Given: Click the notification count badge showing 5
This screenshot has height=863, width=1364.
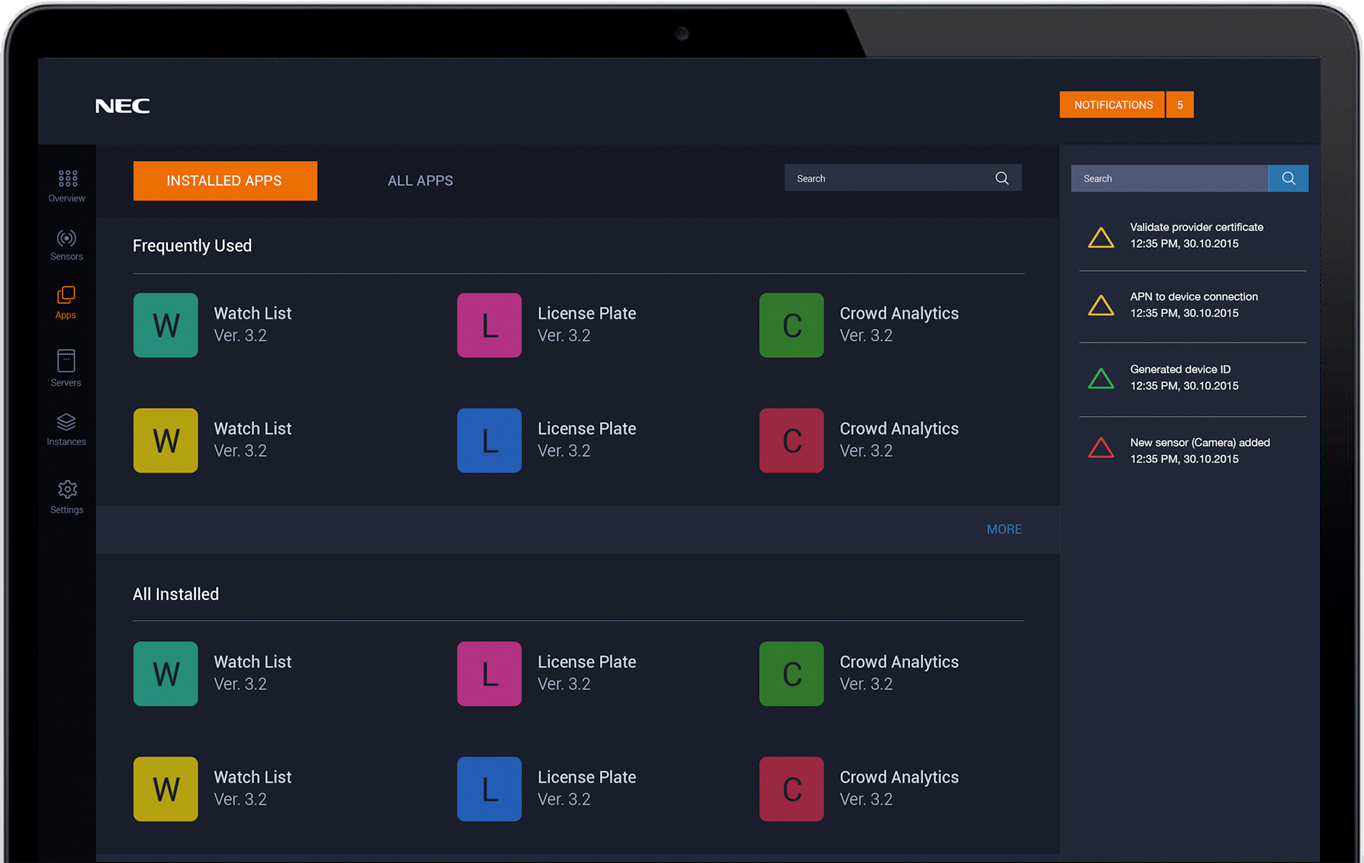Looking at the screenshot, I should pyautogui.click(x=1180, y=105).
